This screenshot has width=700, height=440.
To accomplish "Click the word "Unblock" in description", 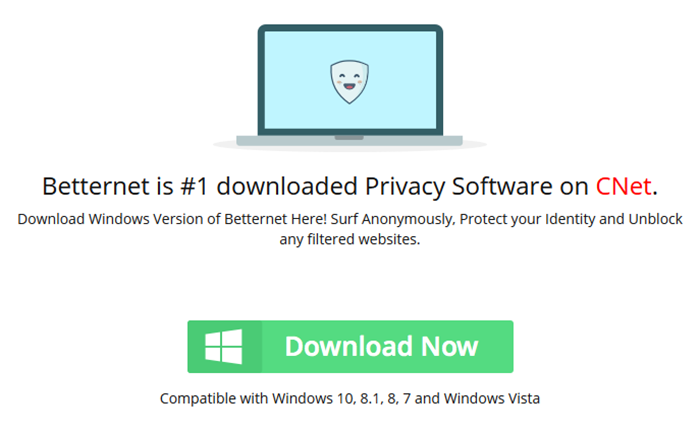I will (654, 219).
